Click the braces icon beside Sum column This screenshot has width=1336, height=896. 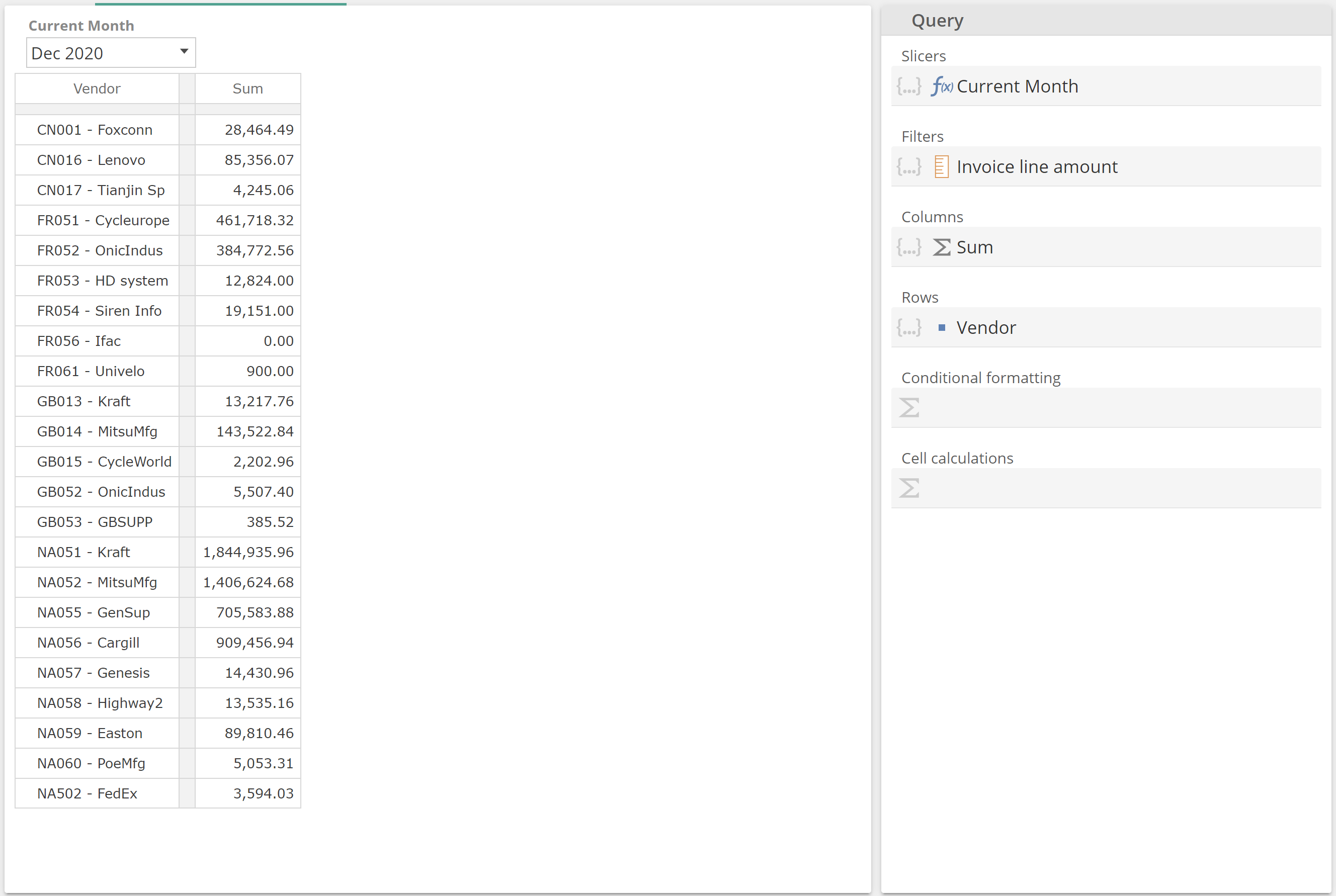click(909, 247)
